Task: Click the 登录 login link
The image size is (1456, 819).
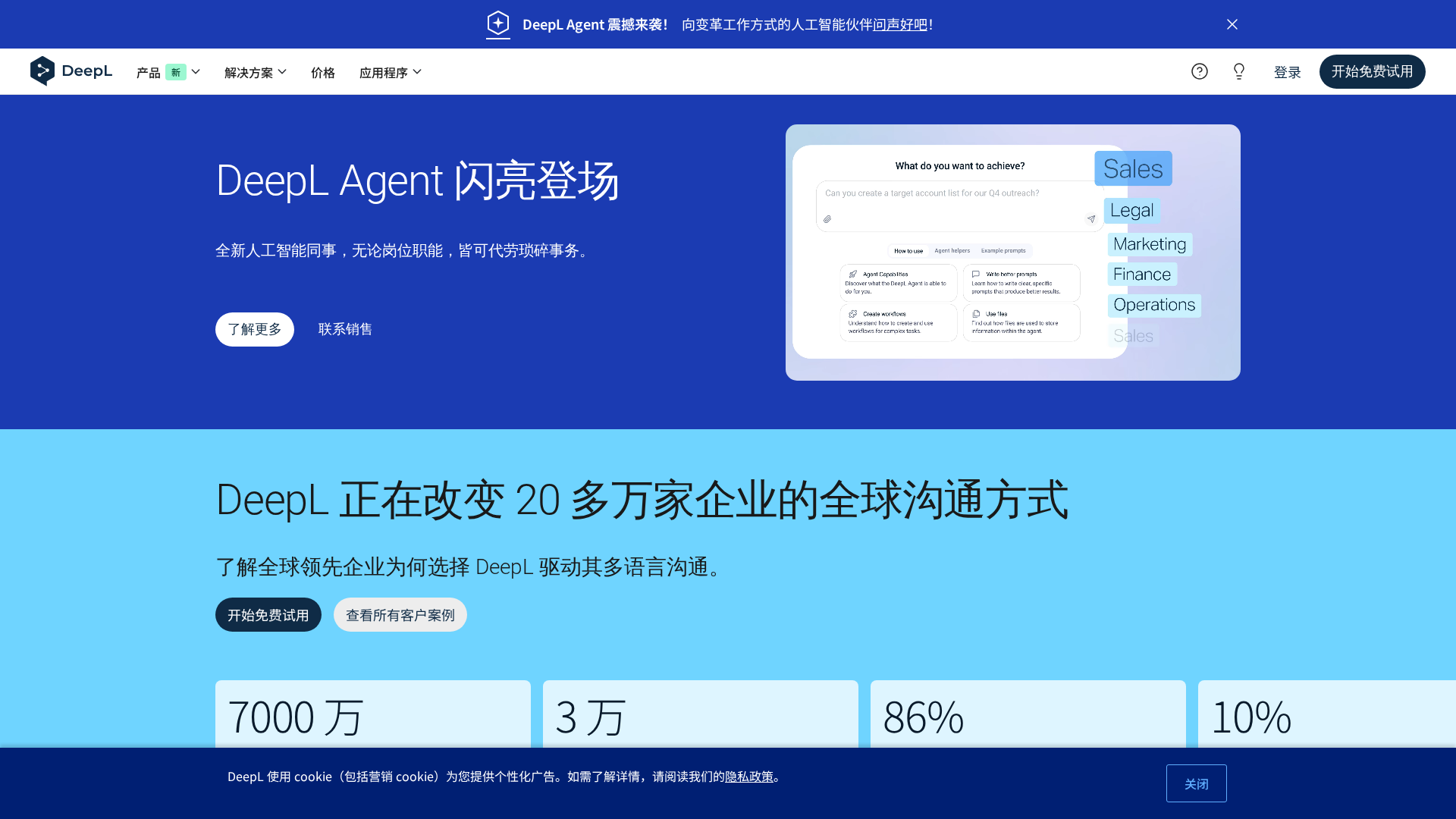Action: pos(1287,72)
